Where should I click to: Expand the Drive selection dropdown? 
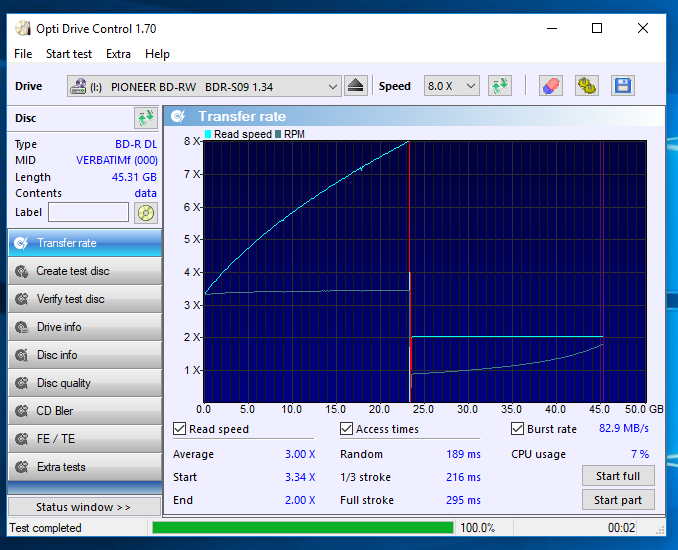[x=332, y=86]
